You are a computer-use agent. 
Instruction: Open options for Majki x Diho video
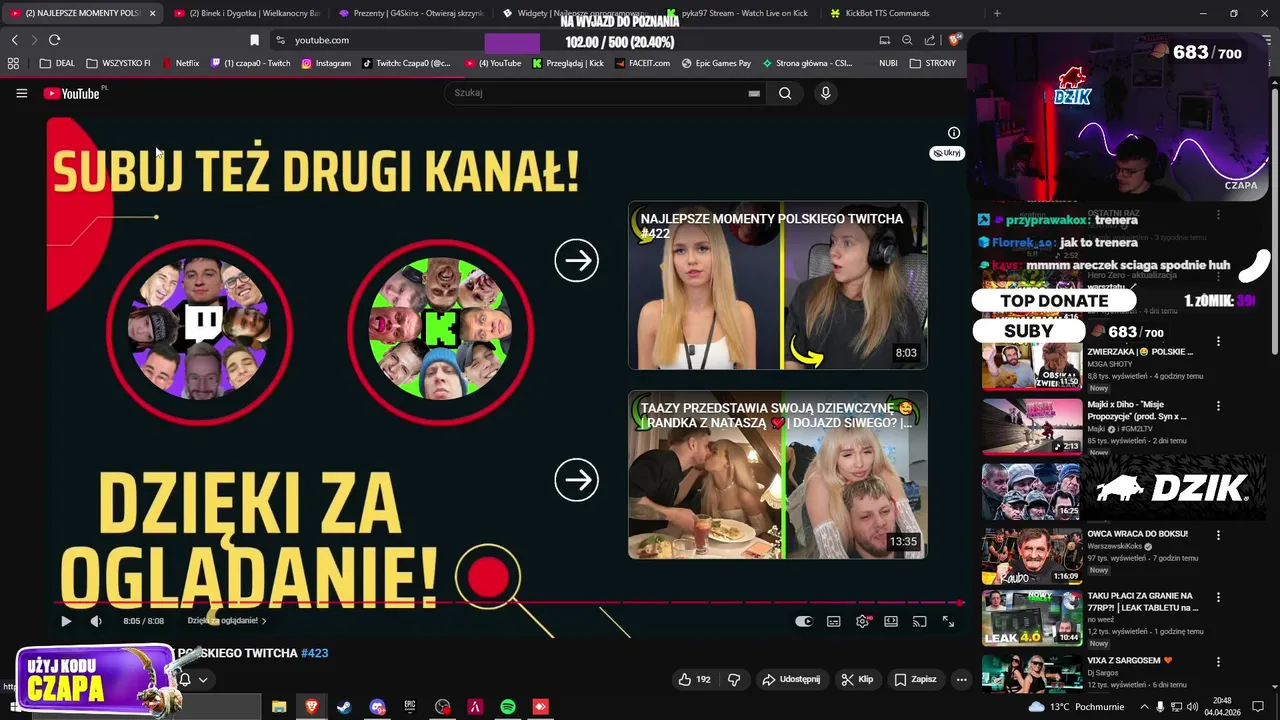[1218, 406]
